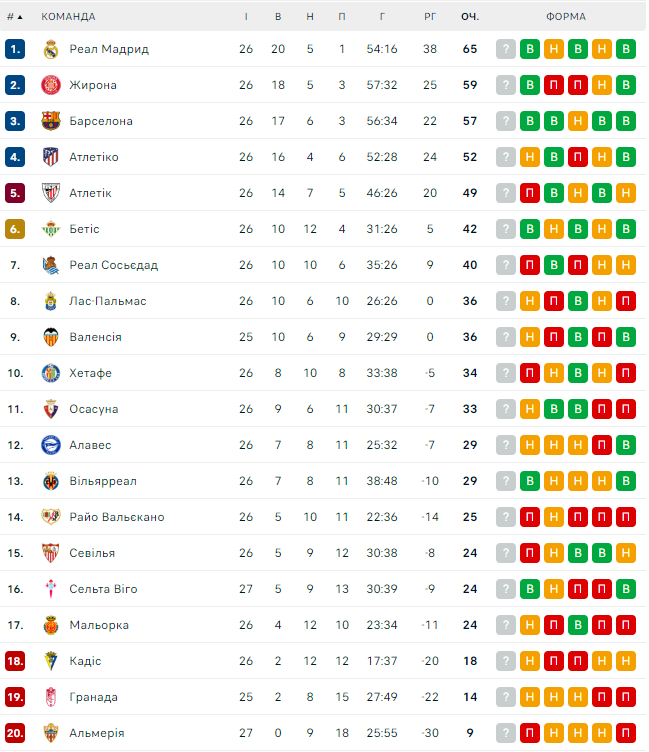Sort standings by РГ goal difference header
This screenshot has width=649, height=752.
pos(430,16)
